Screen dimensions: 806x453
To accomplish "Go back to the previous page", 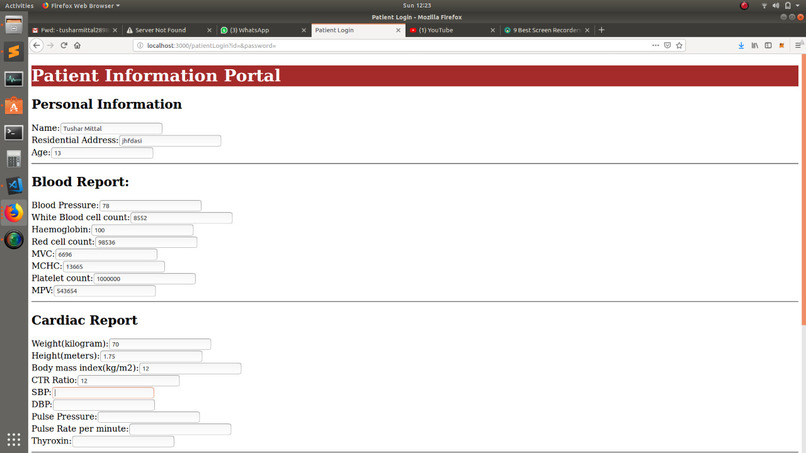I will (36, 45).
